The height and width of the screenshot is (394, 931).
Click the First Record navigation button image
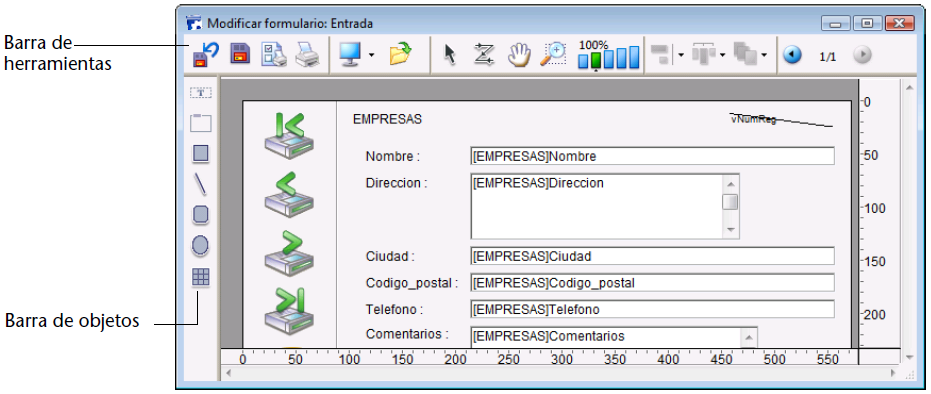(x=289, y=135)
